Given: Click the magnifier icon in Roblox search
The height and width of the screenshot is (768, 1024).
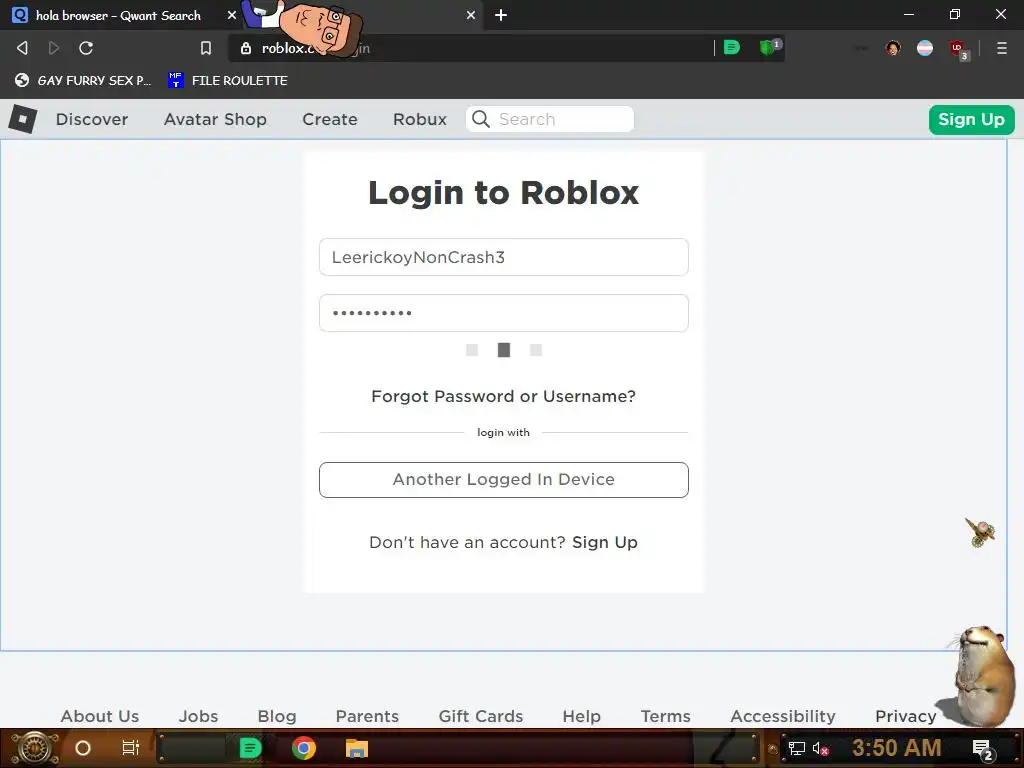Looking at the screenshot, I should (x=481, y=119).
